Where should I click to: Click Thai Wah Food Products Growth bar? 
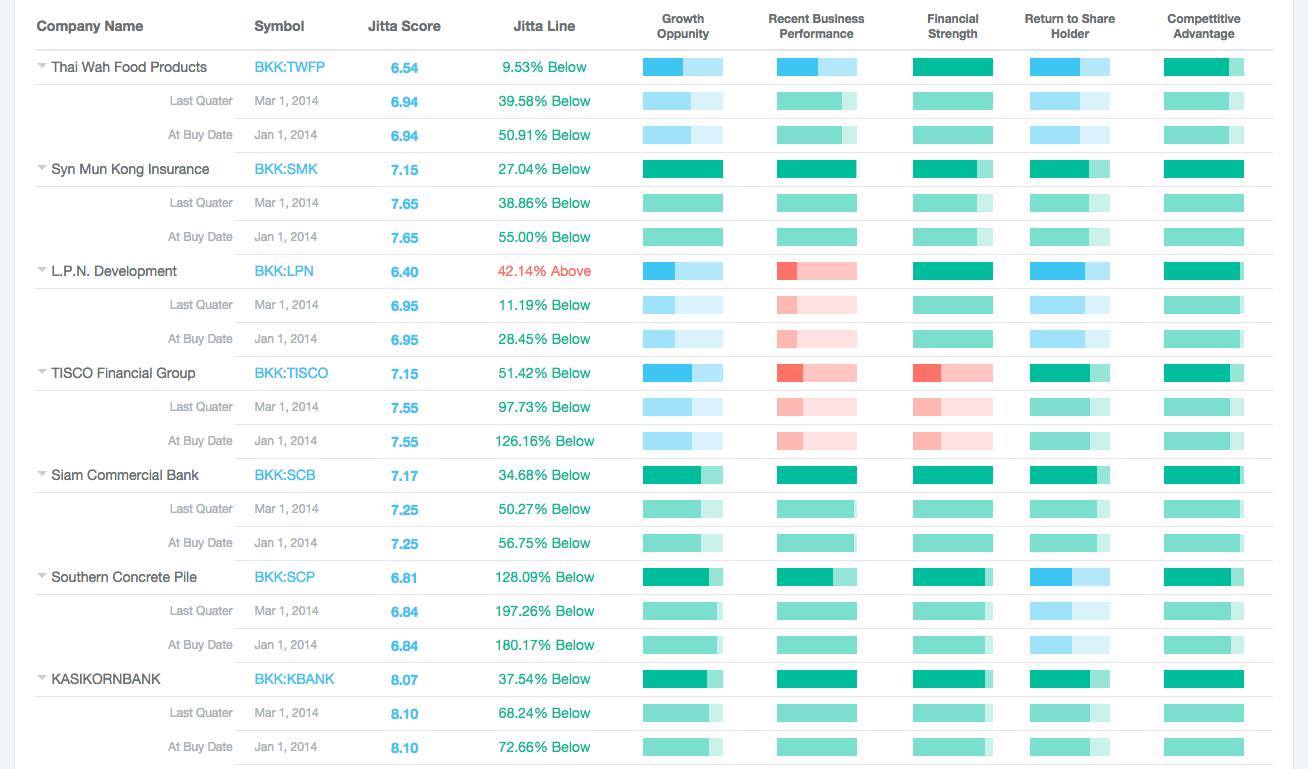click(x=683, y=68)
